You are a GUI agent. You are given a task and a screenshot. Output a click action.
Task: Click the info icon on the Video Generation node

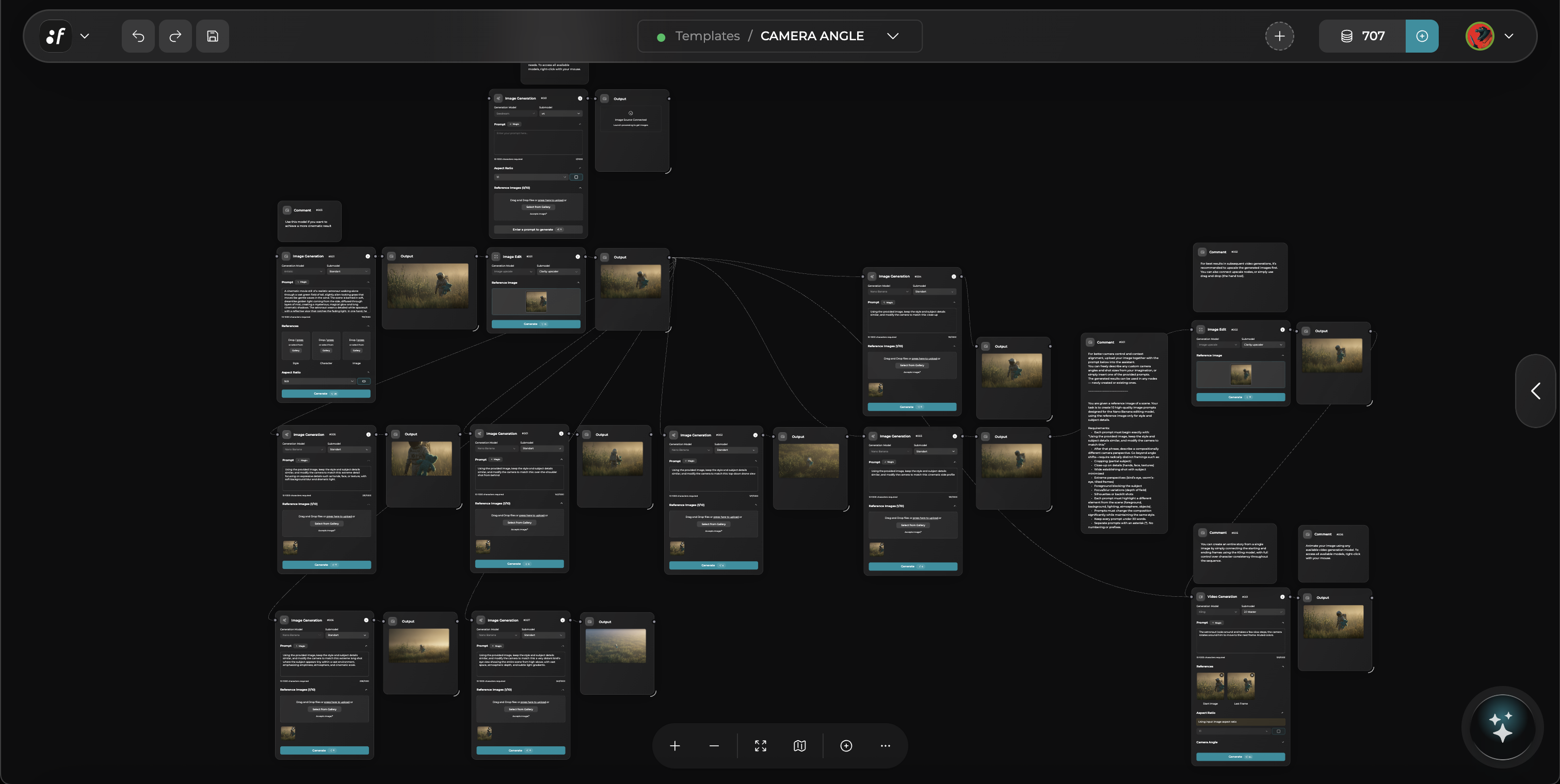[x=1283, y=597]
